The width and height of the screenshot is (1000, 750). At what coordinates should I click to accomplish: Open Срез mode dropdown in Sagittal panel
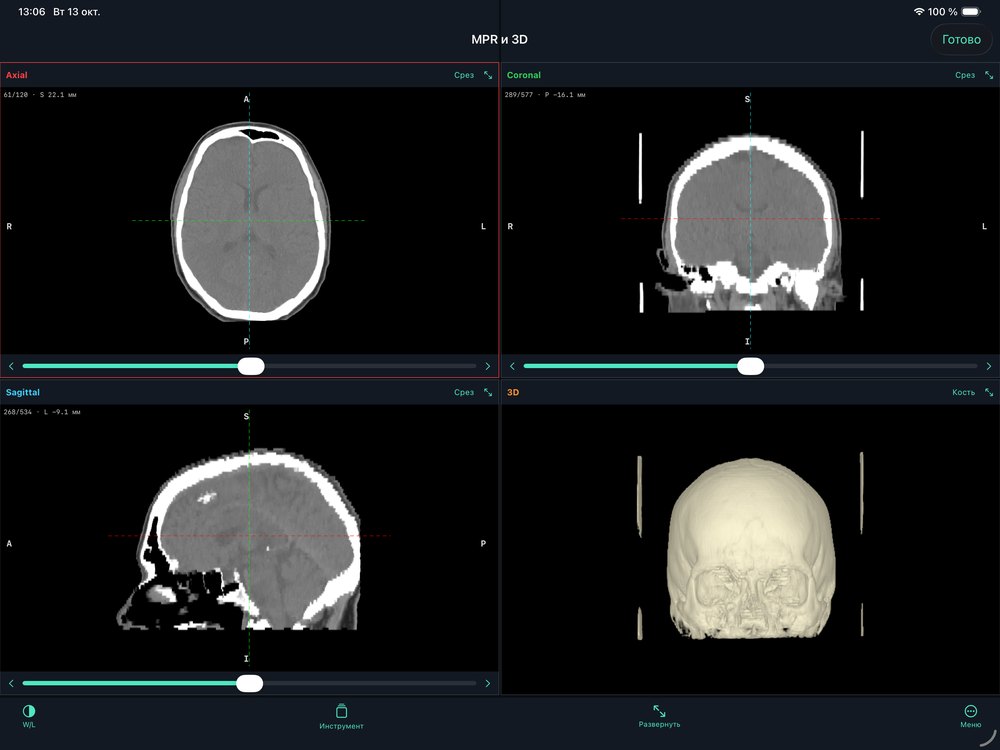coord(464,392)
